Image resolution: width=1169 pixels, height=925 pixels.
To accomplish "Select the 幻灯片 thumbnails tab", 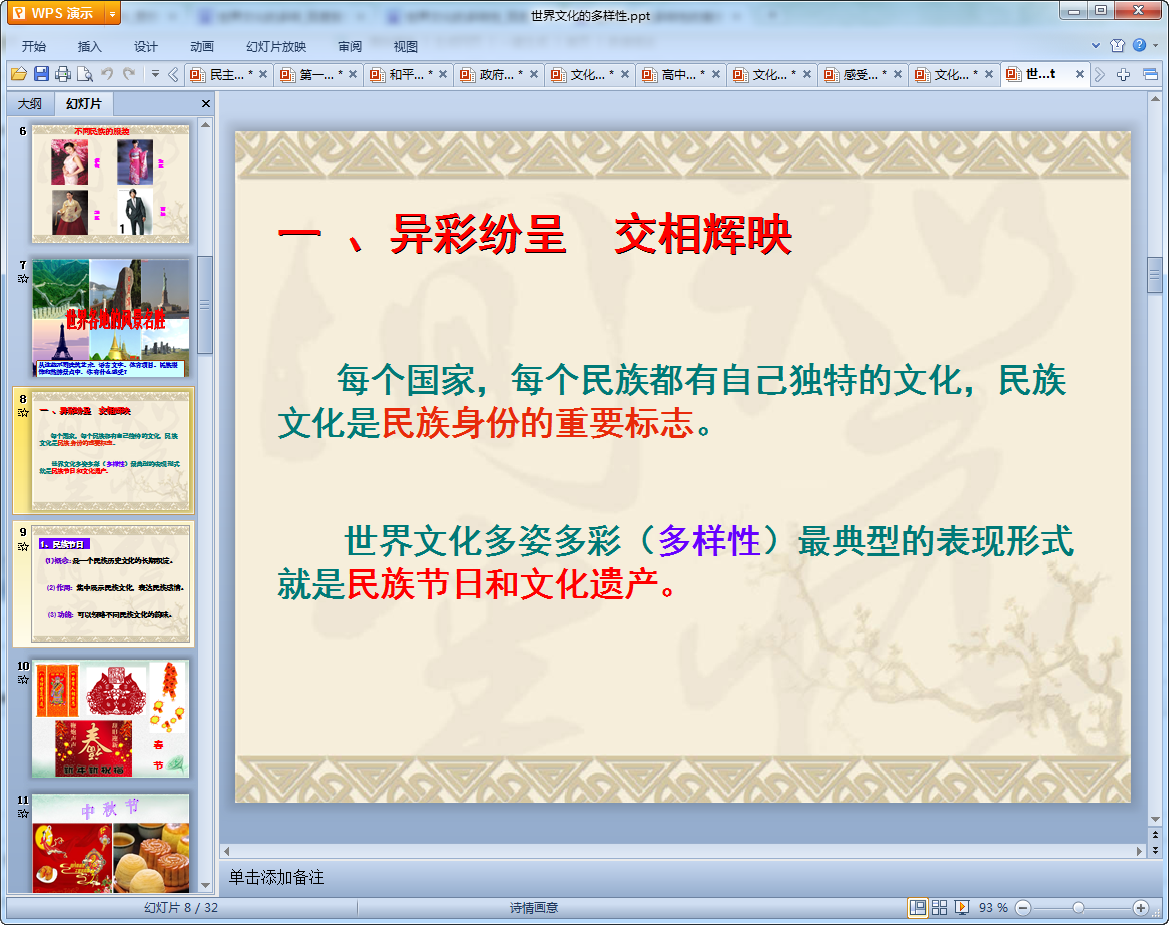I will pyautogui.click(x=84, y=104).
